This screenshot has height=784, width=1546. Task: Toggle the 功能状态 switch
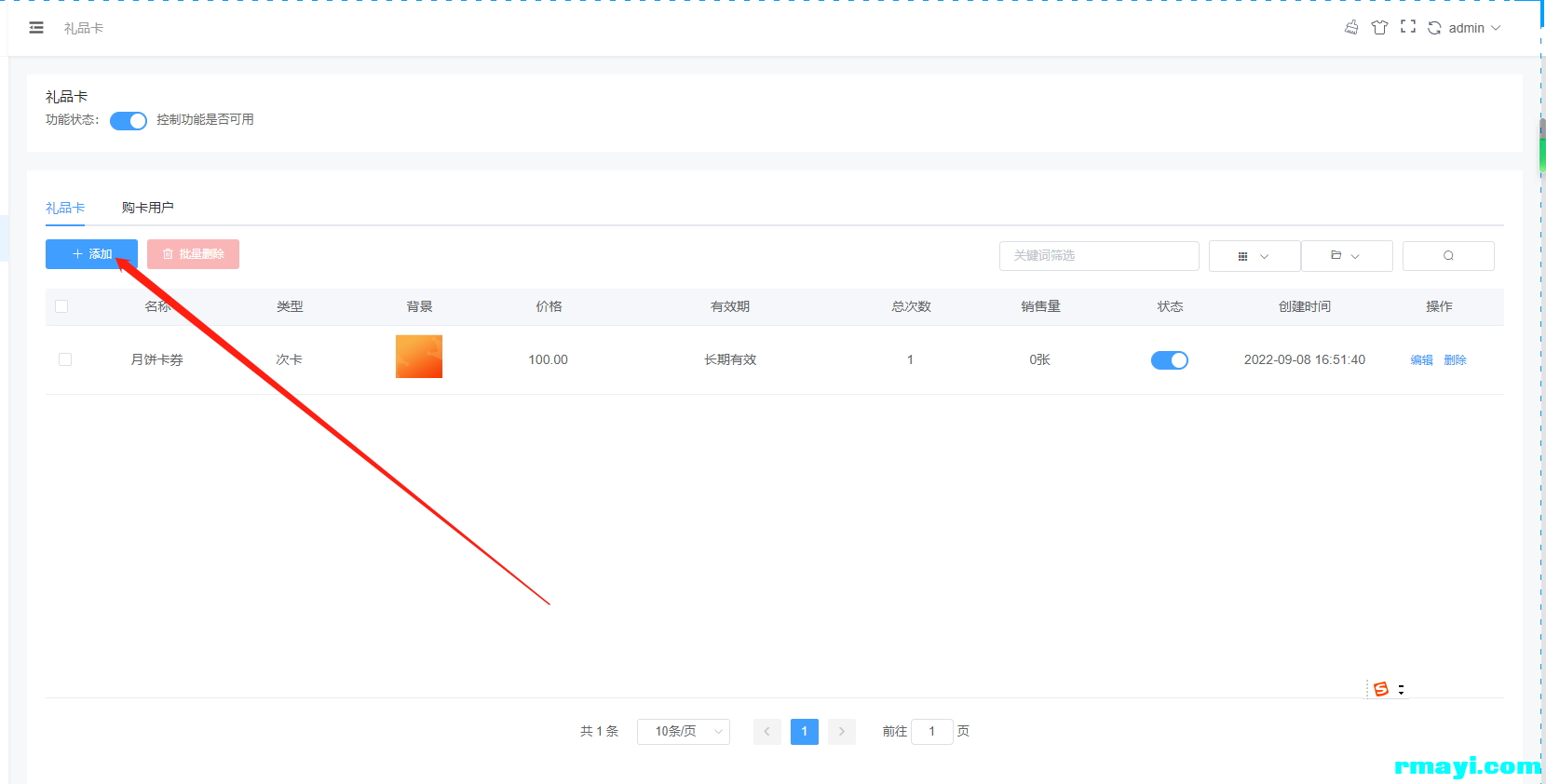pyautogui.click(x=129, y=121)
